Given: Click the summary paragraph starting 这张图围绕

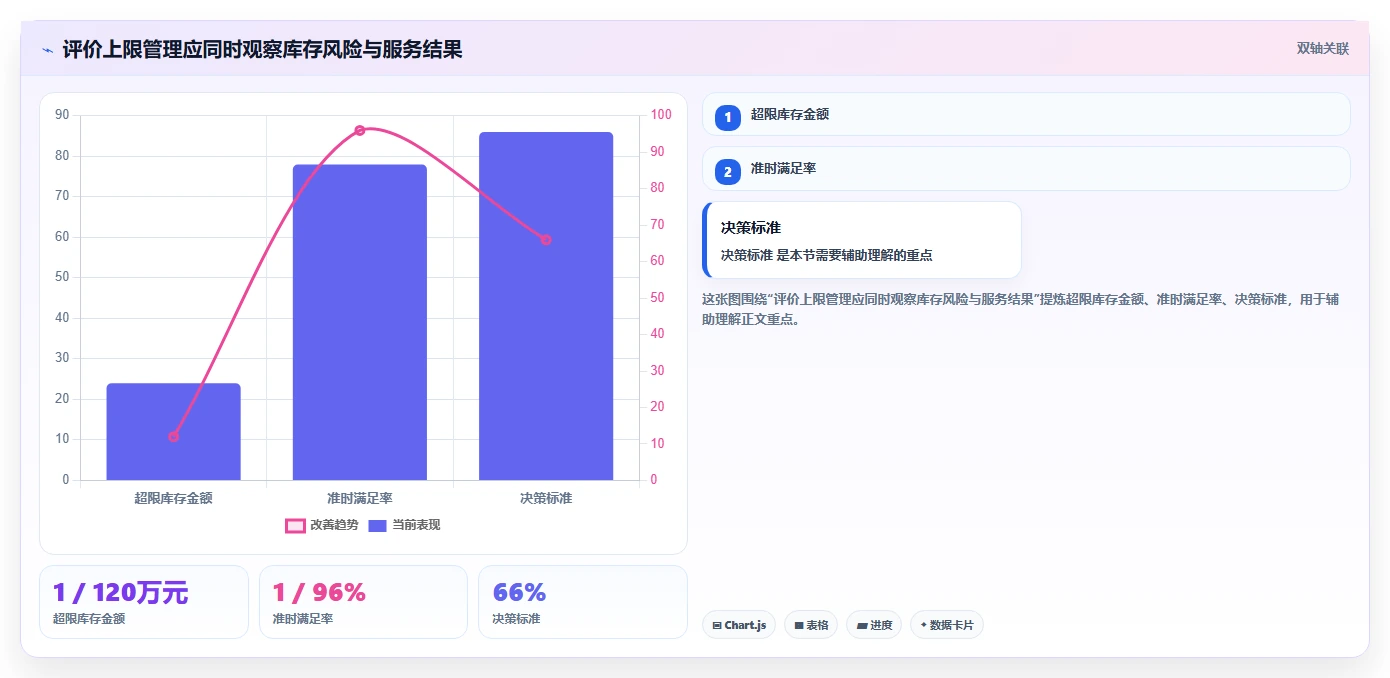Looking at the screenshot, I should pyautogui.click(x=1021, y=309).
